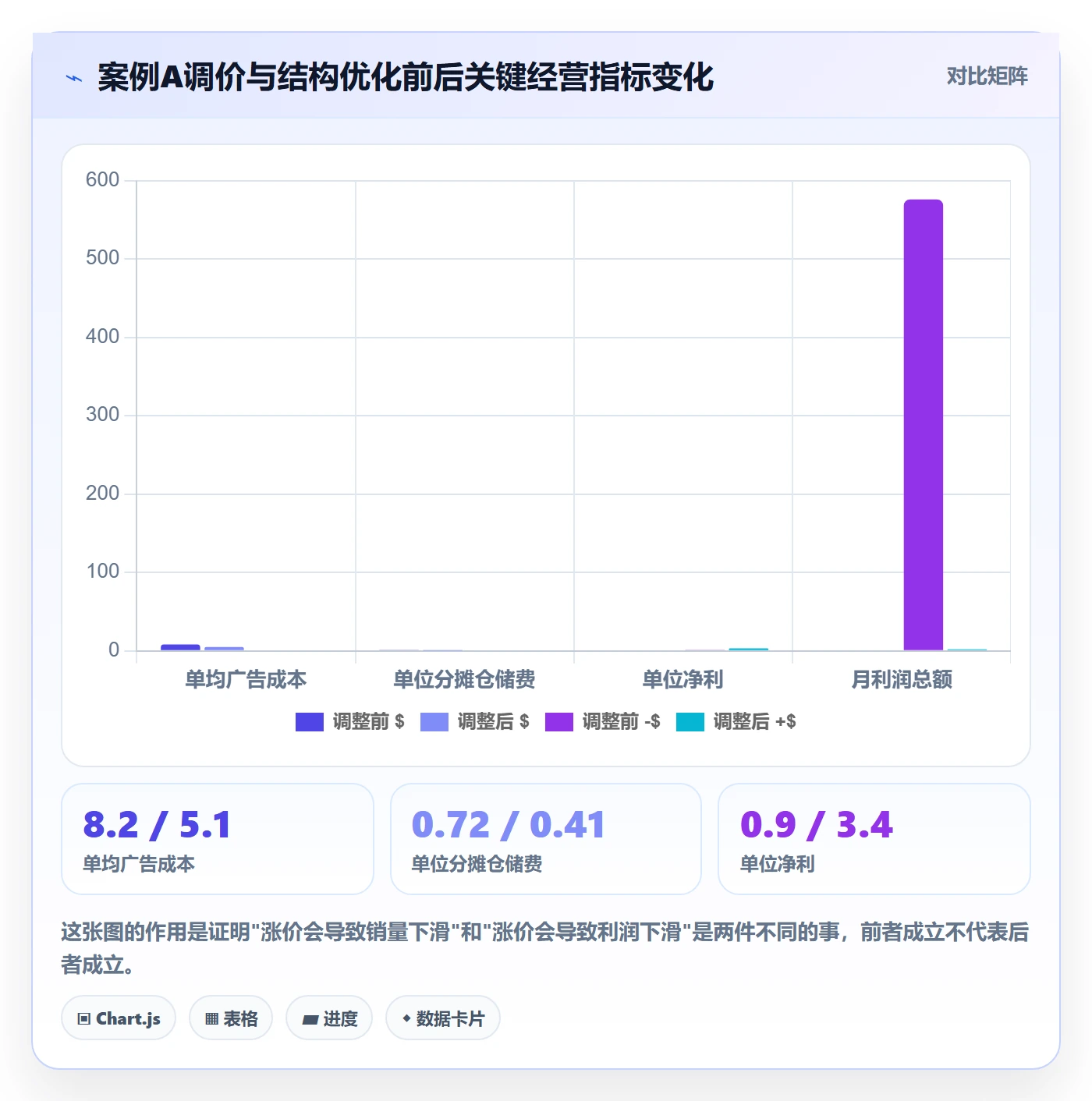
Task: Click the 单均广告成本 caption under 8.2 / 5.1
Action: (139, 864)
